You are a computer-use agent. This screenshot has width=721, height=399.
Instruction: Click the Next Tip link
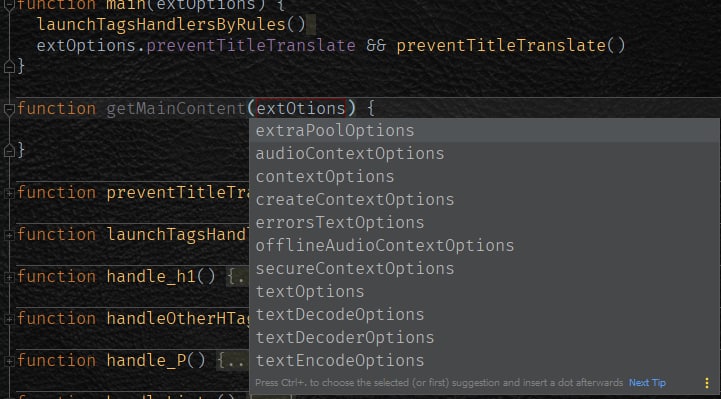pyautogui.click(x=647, y=382)
